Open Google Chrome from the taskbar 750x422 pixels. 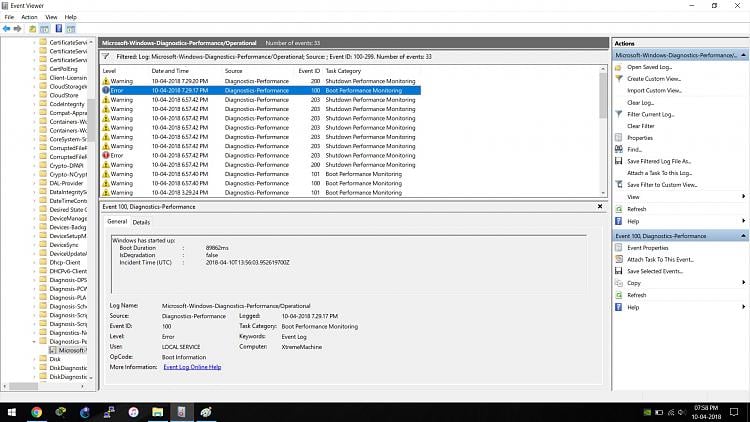click(36, 412)
